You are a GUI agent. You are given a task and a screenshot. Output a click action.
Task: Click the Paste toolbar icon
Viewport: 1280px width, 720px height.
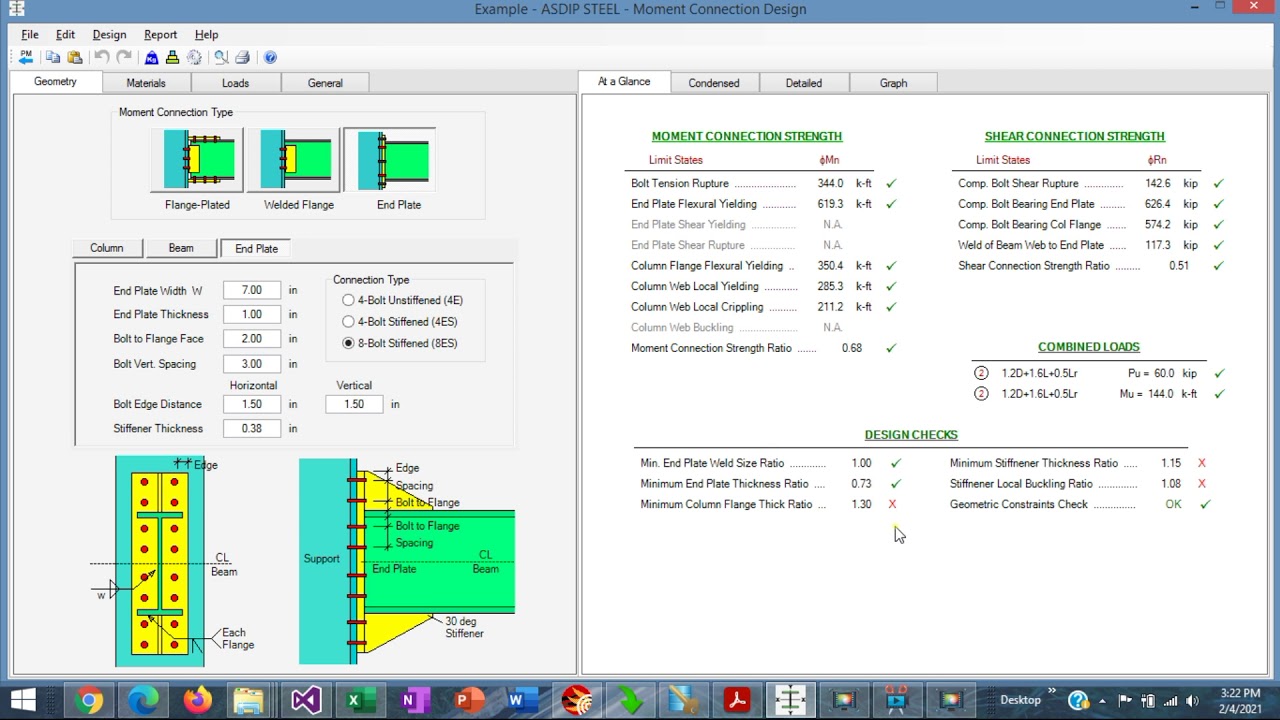point(75,58)
